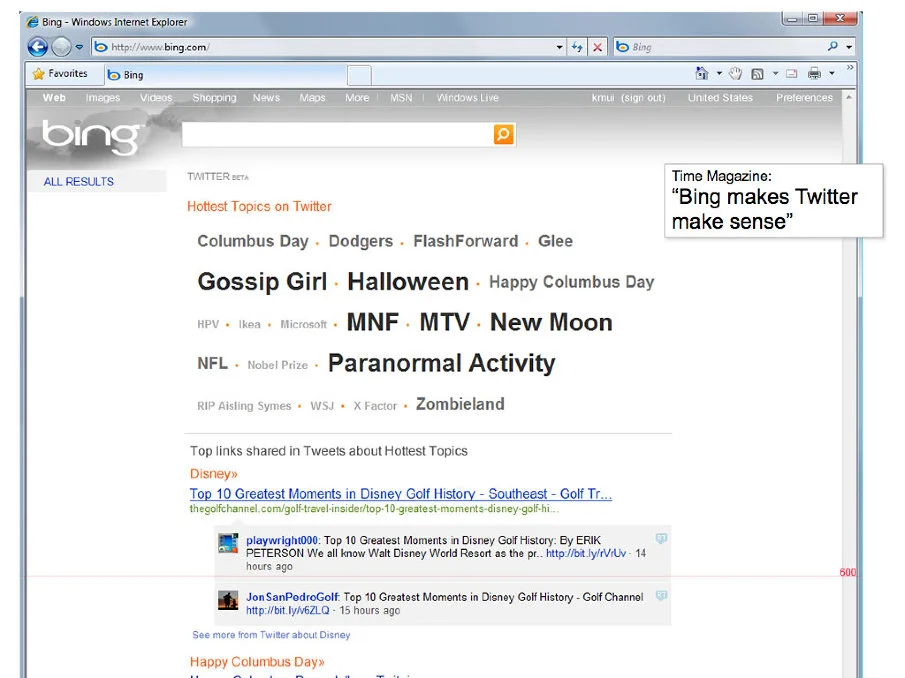Image resolution: width=905 pixels, height=678 pixels.
Task: Open Preferences link
Action: (804, 98)
